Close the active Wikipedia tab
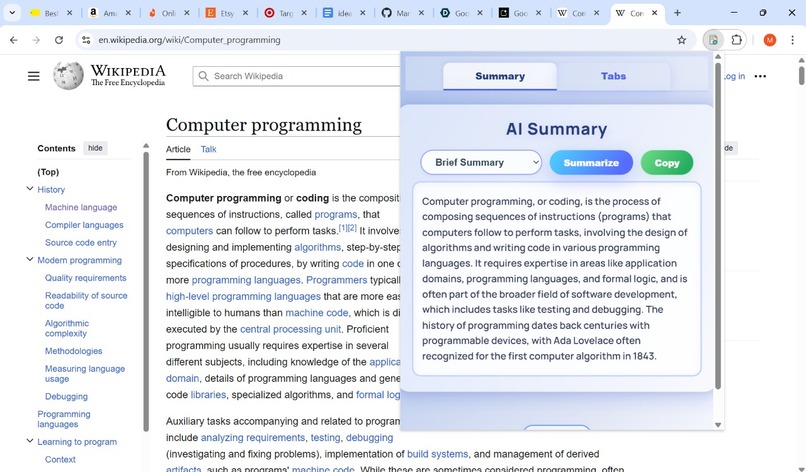 pyautogui.click(x=654, y=13)
